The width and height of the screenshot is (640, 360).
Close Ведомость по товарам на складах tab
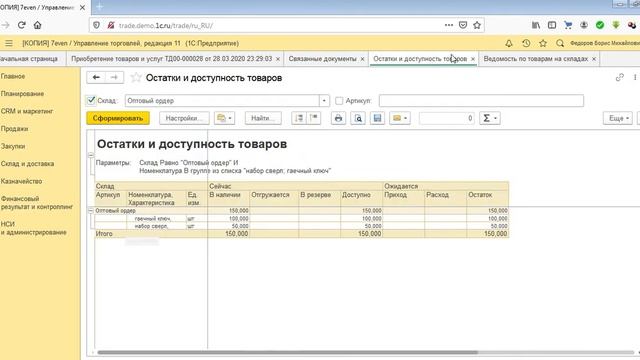(x=594, y=59)
